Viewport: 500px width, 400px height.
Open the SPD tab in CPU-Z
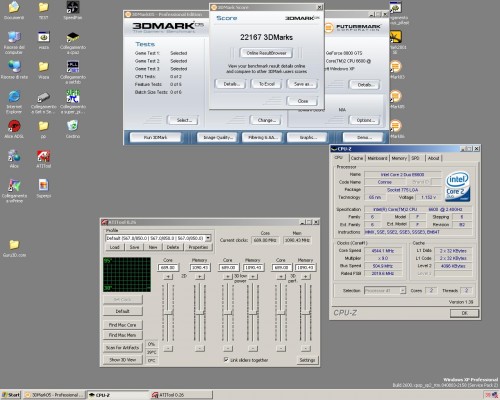coord(415,158)
